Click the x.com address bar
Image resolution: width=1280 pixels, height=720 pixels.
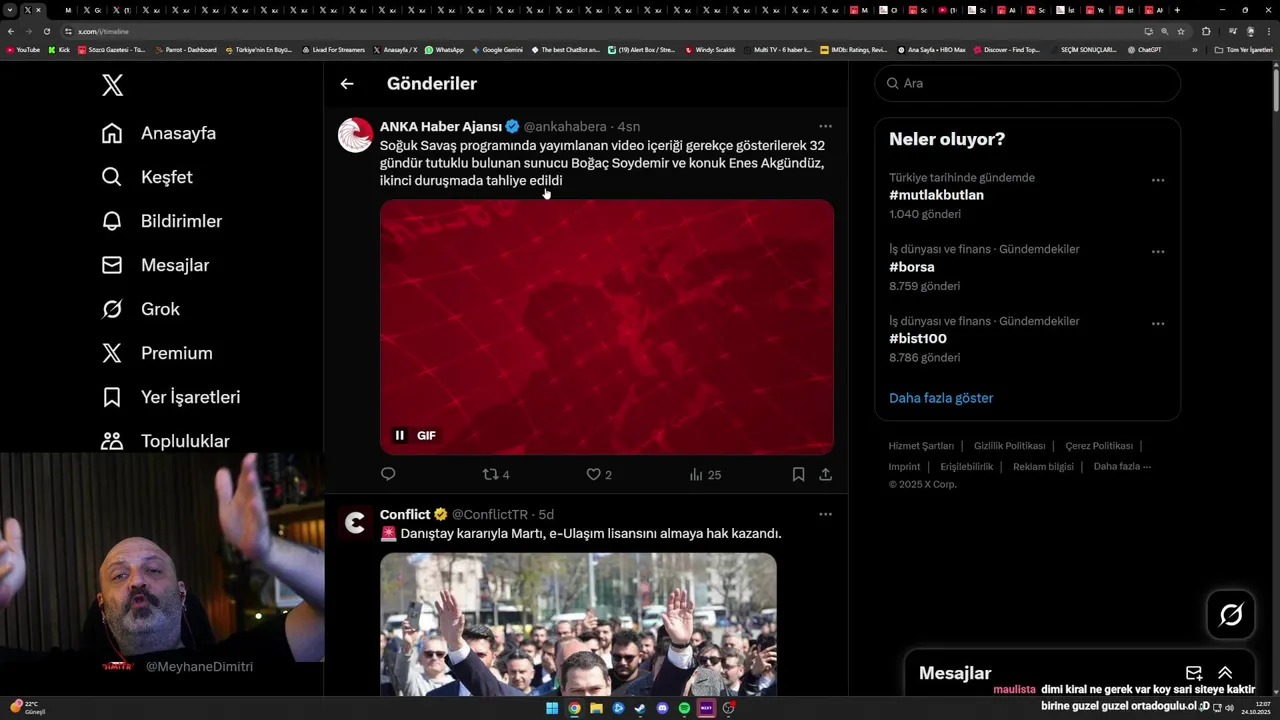[600, 31]
